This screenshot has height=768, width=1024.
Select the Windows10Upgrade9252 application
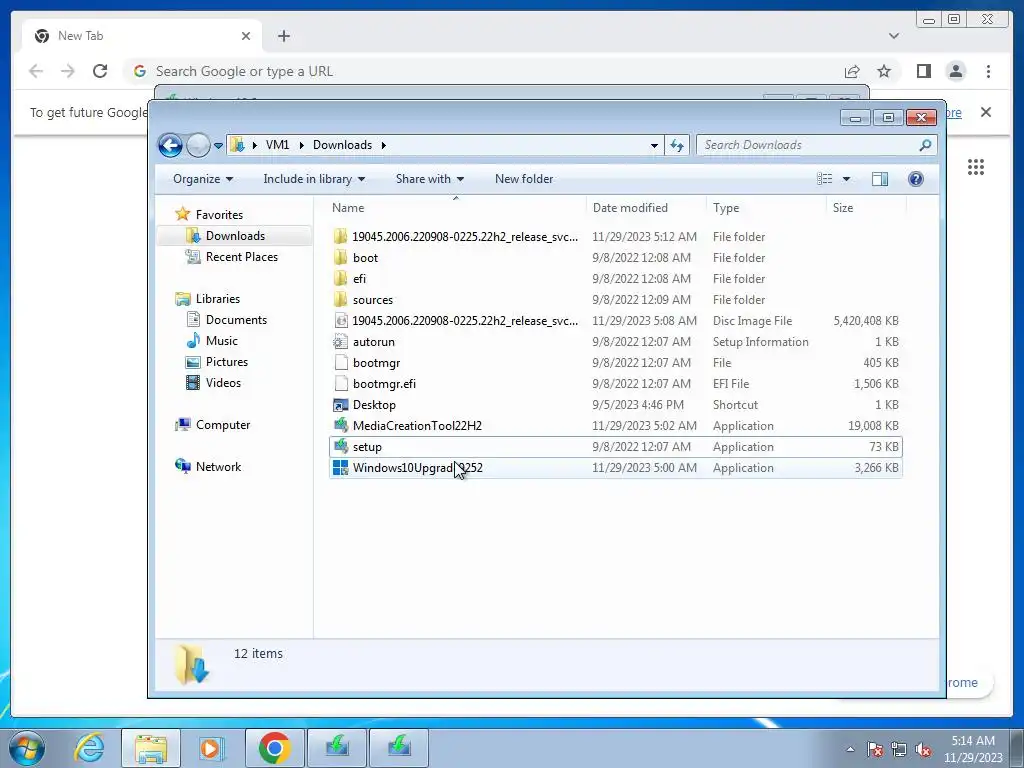tap(616, 468)
